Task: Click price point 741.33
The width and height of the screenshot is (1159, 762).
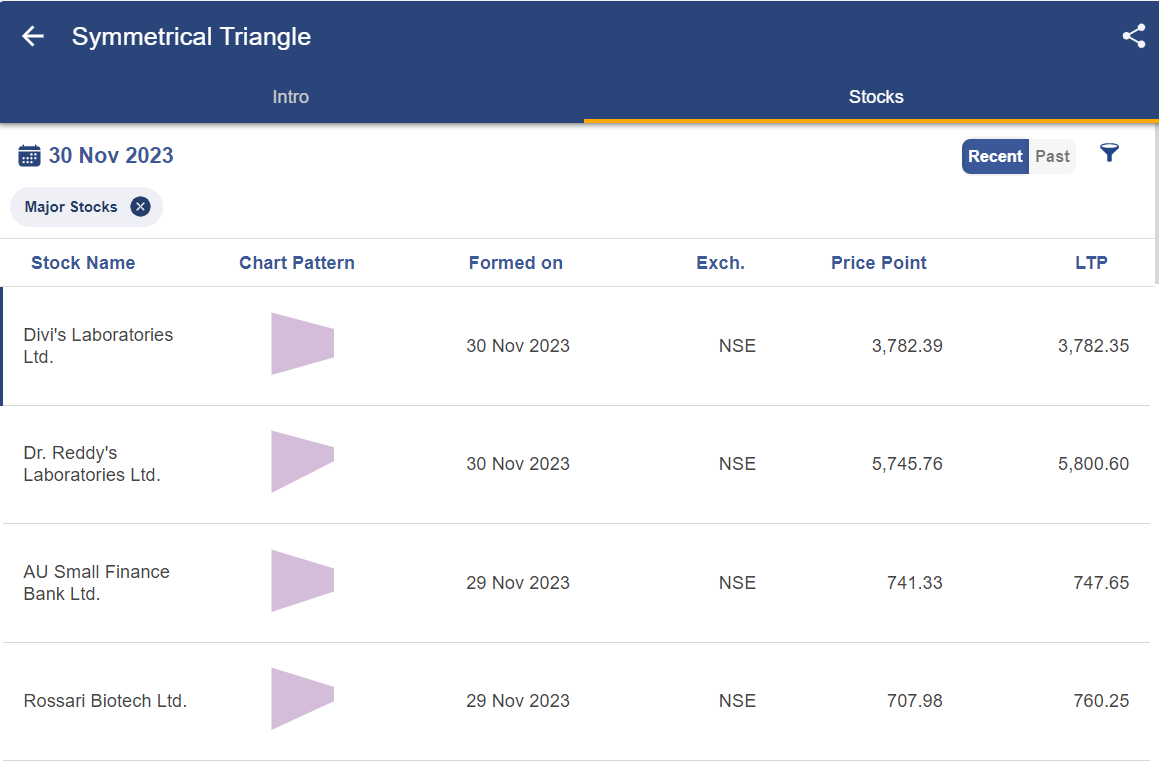Action: (x=914, y=583)
